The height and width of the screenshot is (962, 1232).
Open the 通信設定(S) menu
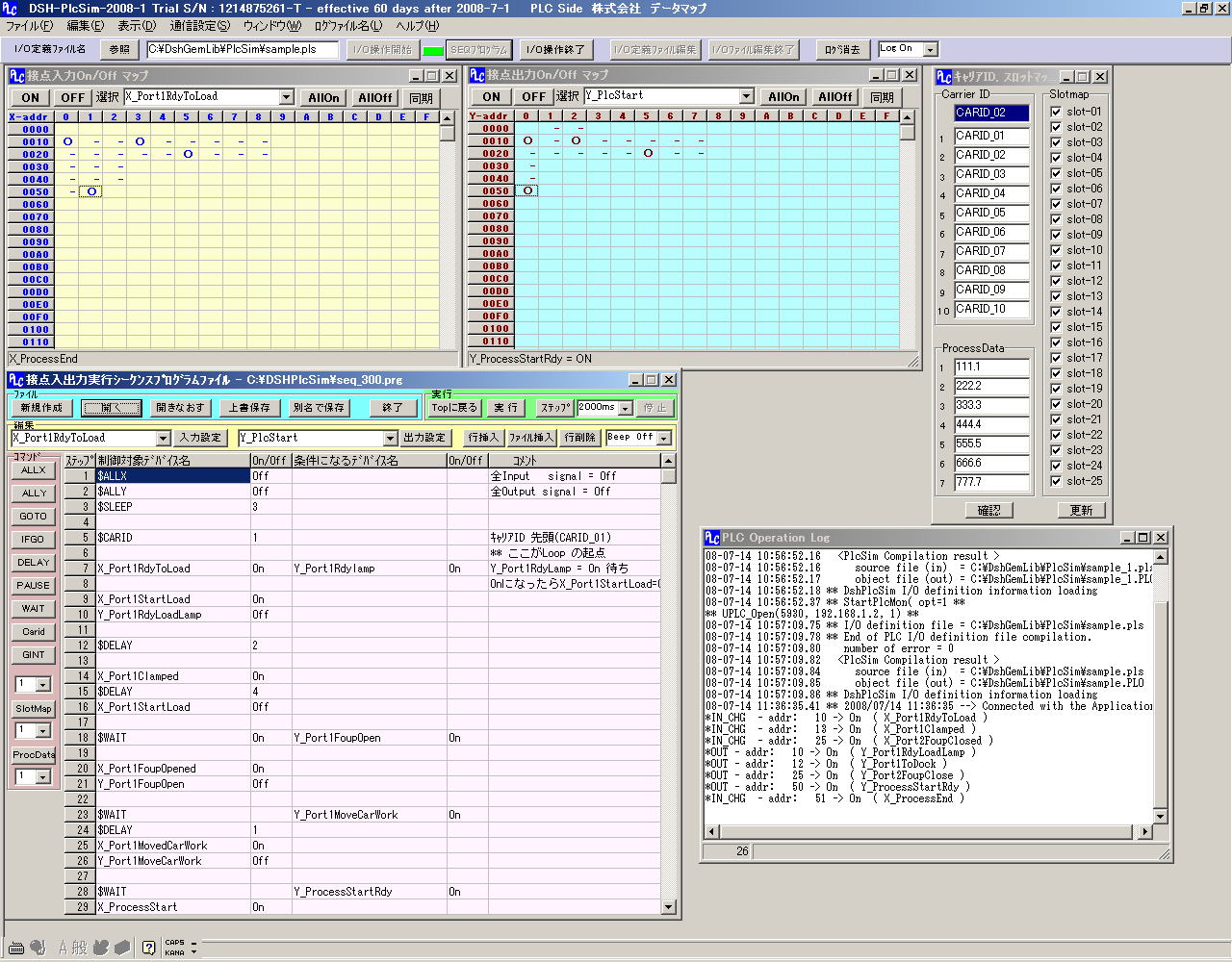click(199, 26)
